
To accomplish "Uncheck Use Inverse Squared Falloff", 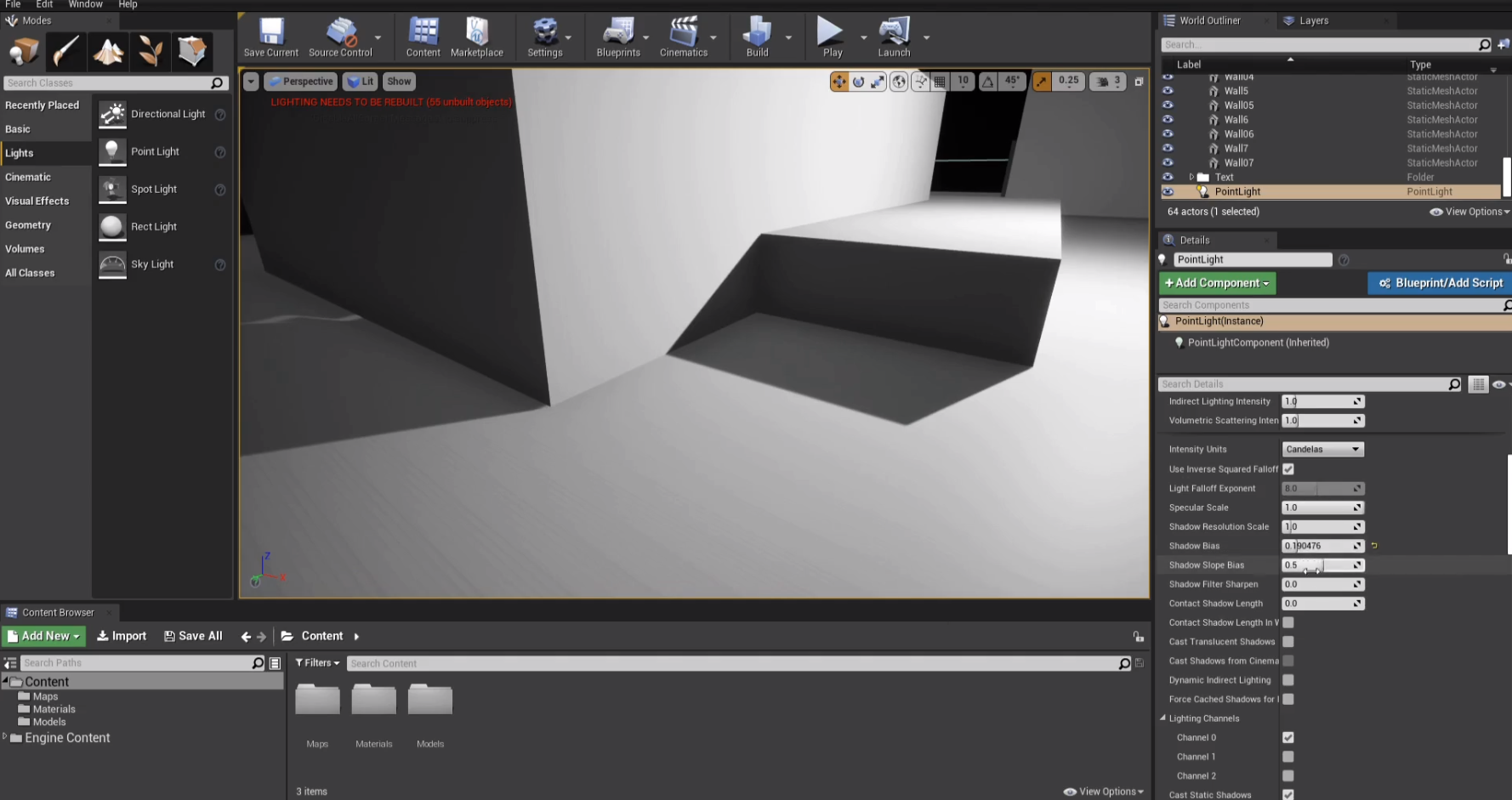I will click(x=1288, y=469).
